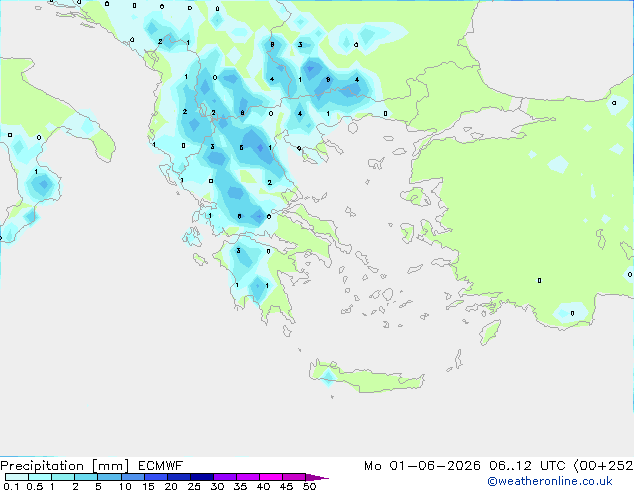Click the "(00+252" forecast offset text

(x=603, y=466)
